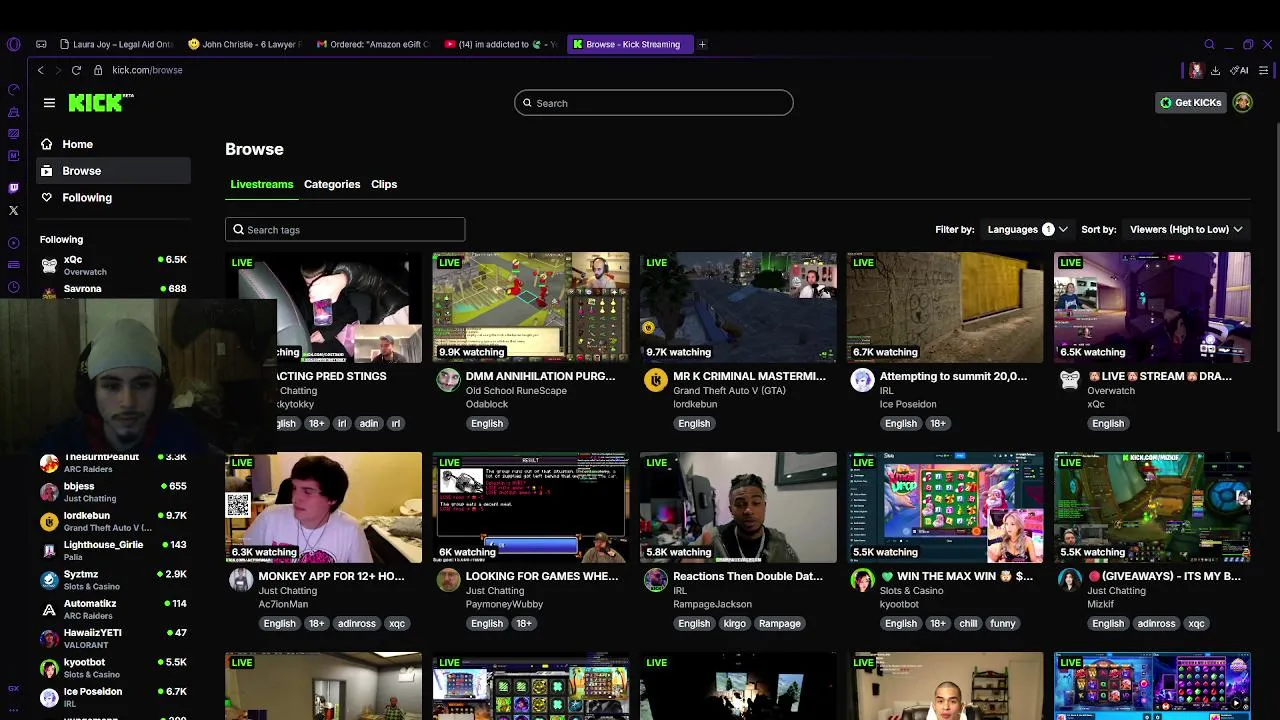
Task: Click lordkebun channel avatar under stream card
Action: (x=655, y=380)
